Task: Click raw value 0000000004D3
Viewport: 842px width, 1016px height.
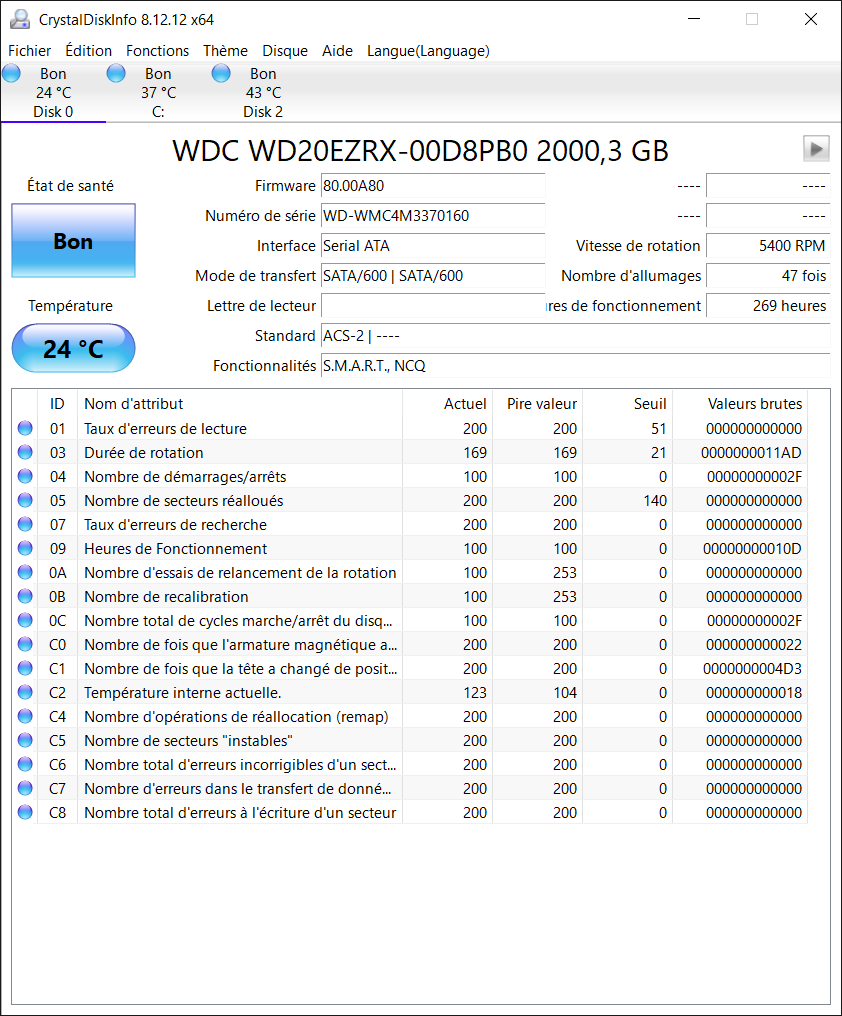Action: (x=752, y=668)
